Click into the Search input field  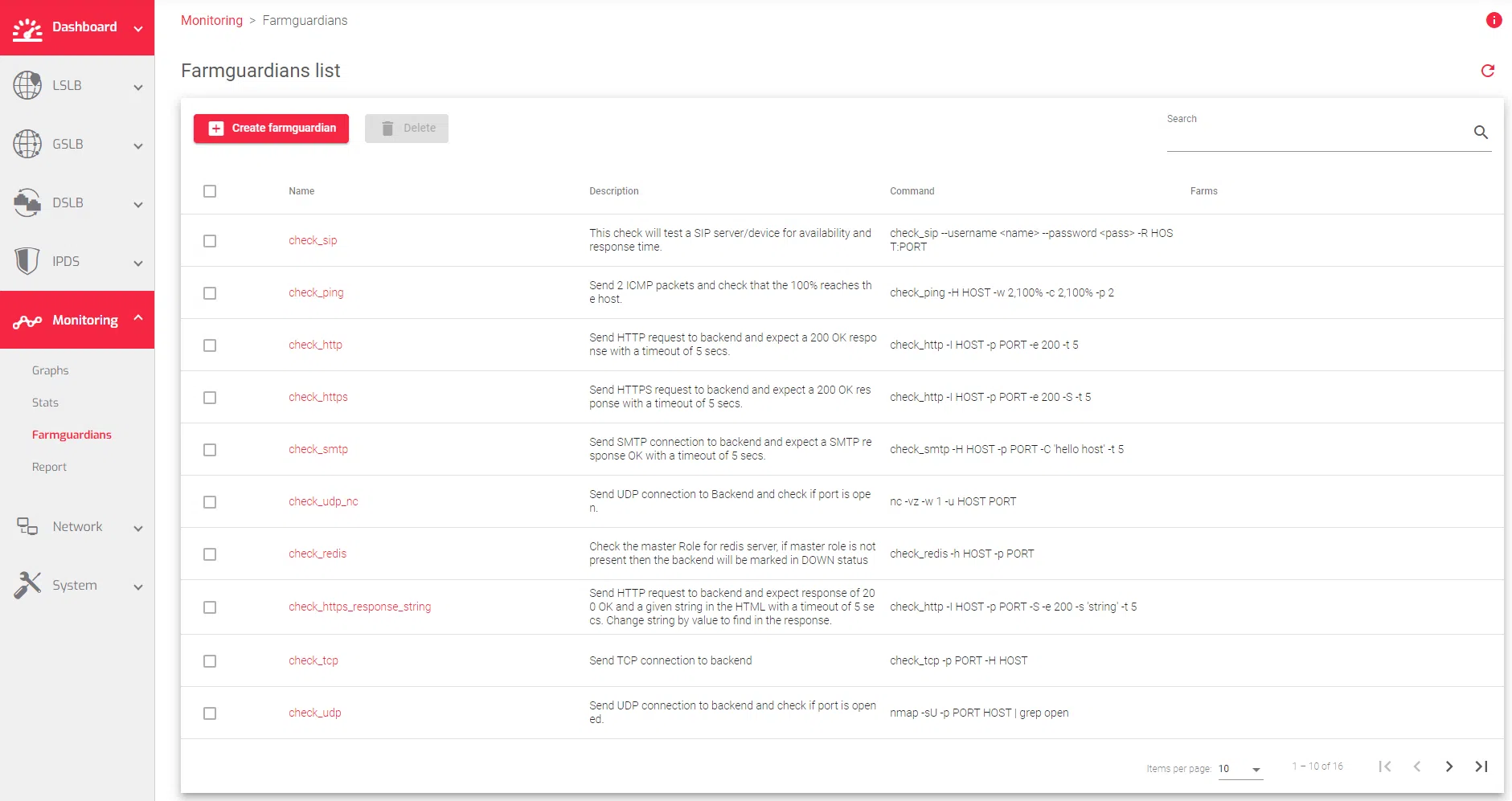pos(1315,135)
